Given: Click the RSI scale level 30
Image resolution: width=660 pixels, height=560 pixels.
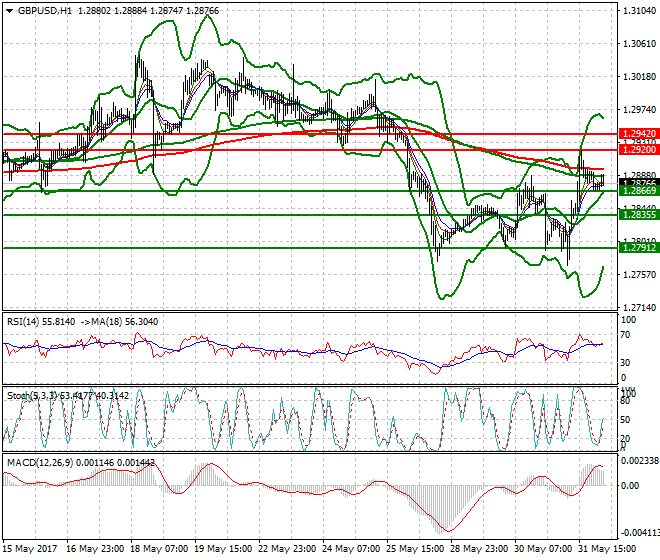Looking at the screenshot, I should [625, 363].
